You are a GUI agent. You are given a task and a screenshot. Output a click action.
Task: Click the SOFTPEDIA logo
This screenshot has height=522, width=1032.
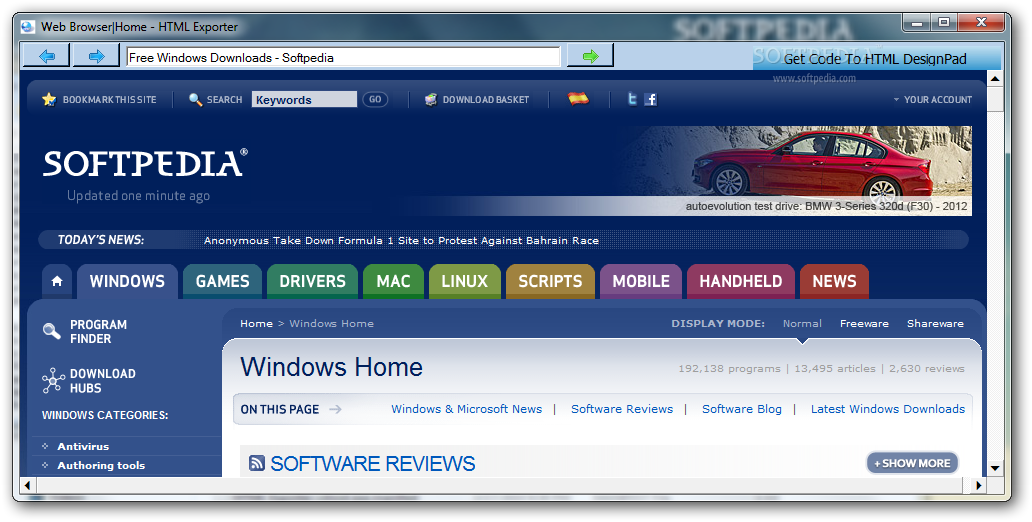point(145,163)
